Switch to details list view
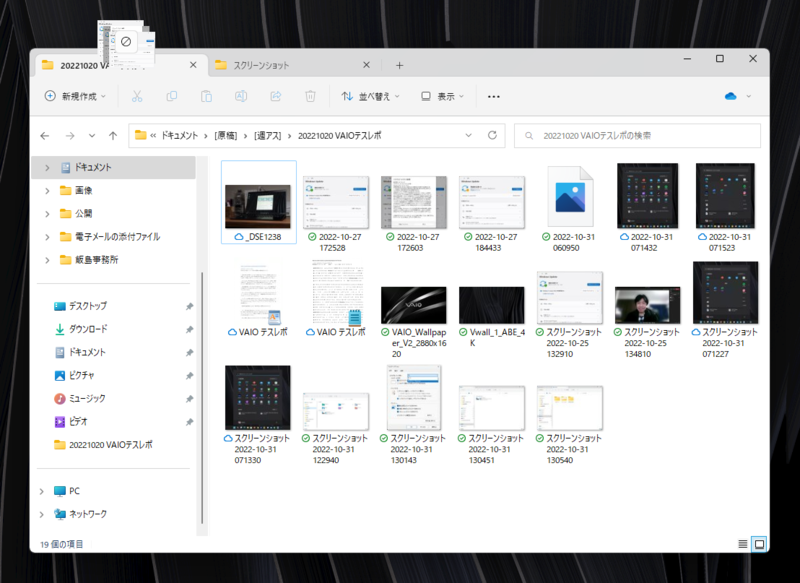 742,544
